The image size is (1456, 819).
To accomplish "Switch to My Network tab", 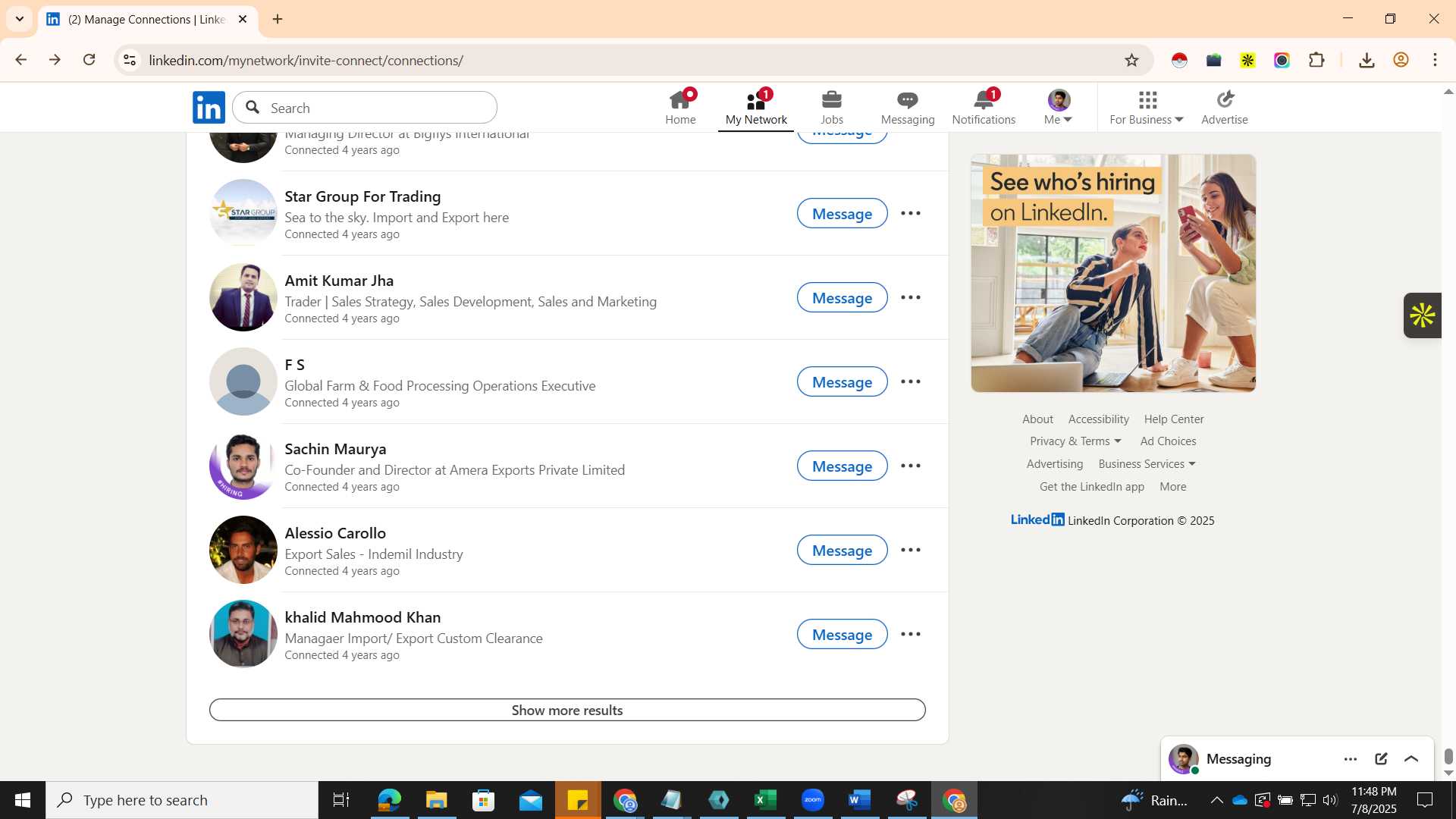I will (x=756, y=107).
